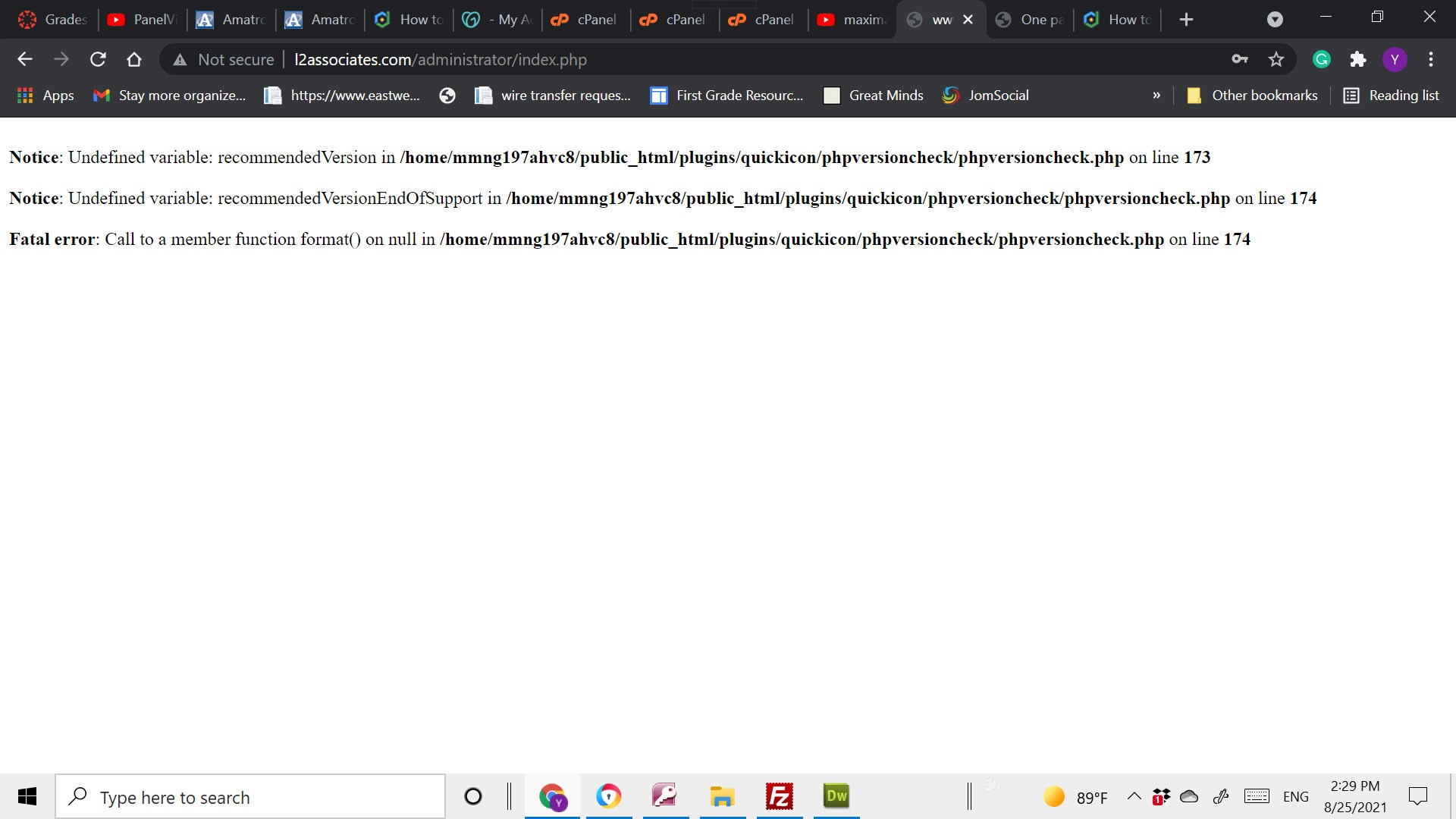Expand the hidden bookmarks chevron

1156,96
